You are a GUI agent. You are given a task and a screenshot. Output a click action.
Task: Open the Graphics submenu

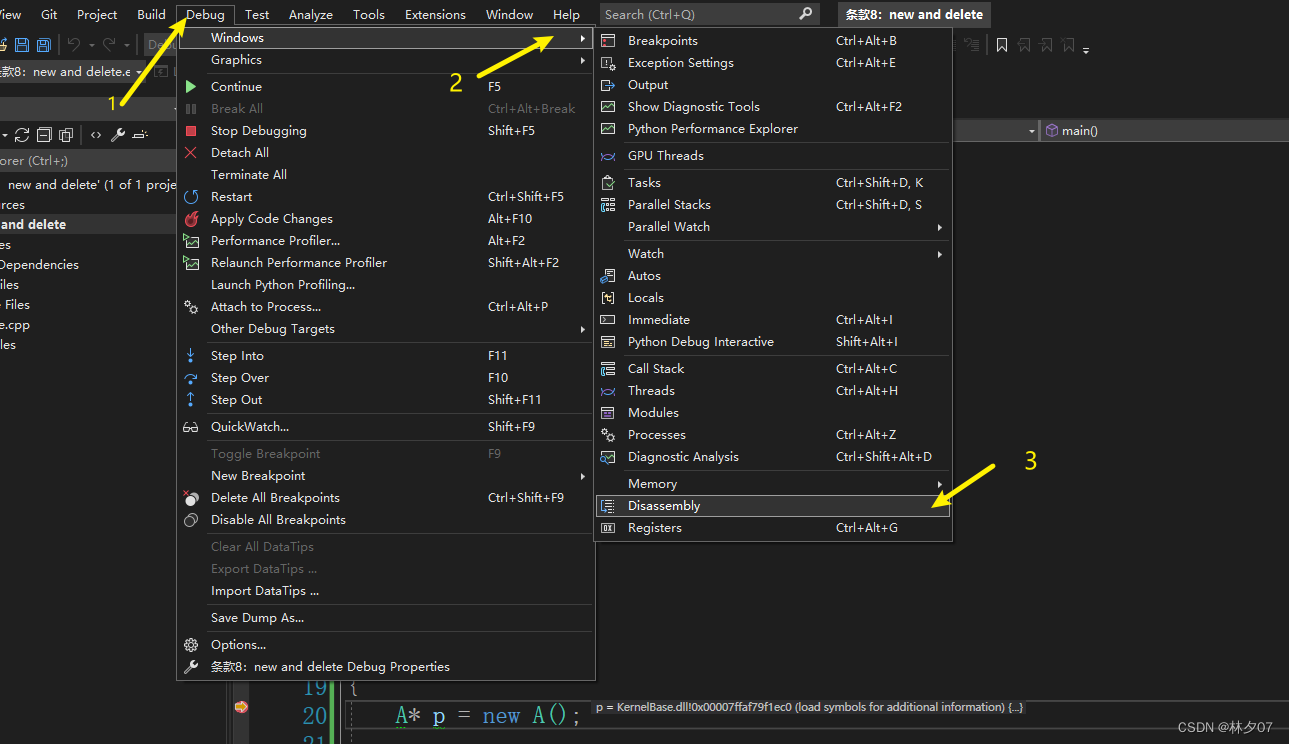(x=386, y=60)
